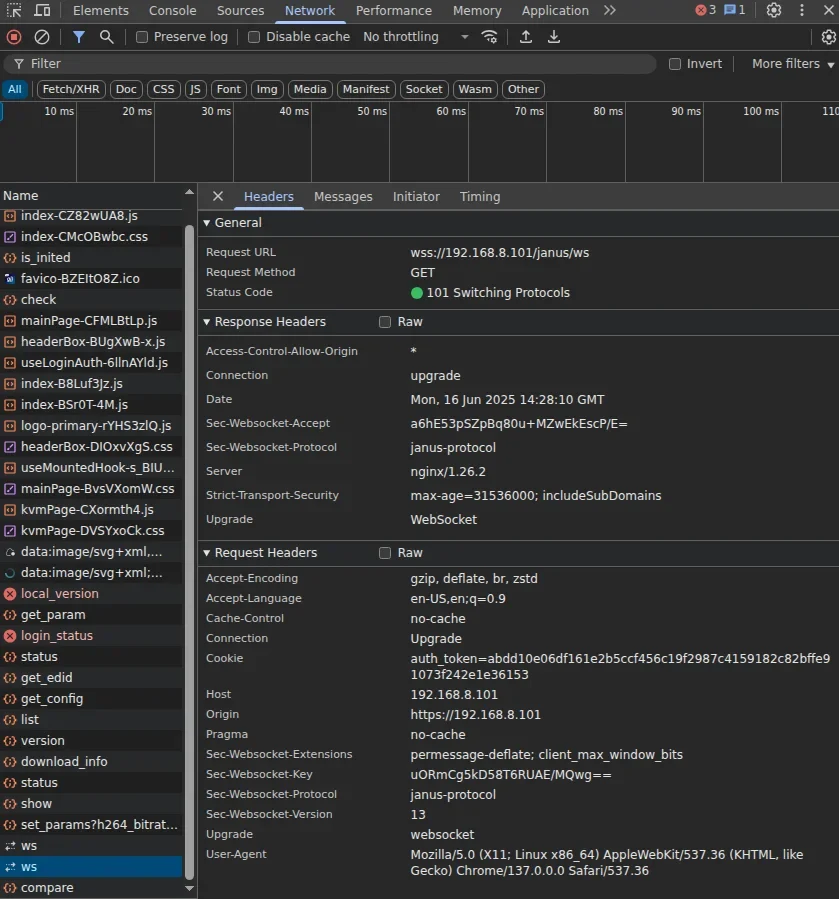This screenshot has height=899, width=839.
Task: Filter requests by Fetch/XHR
Action: (x=71, y=89)
